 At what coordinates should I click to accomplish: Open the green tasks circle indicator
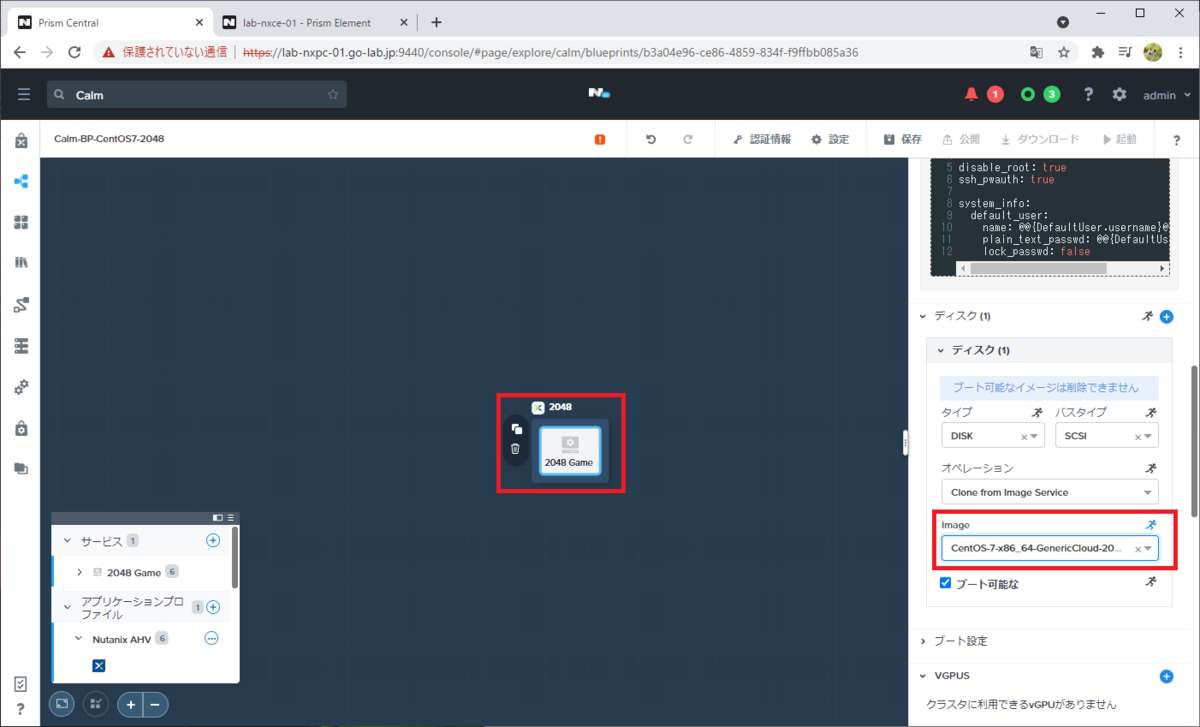pyautogui.click(x=1027, y=94)
